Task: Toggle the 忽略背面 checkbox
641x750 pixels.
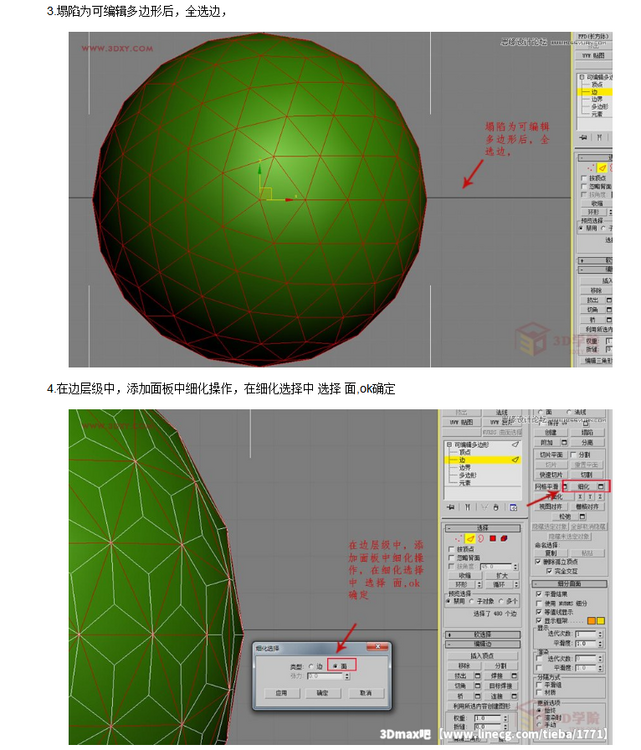Action: [451, 557]
